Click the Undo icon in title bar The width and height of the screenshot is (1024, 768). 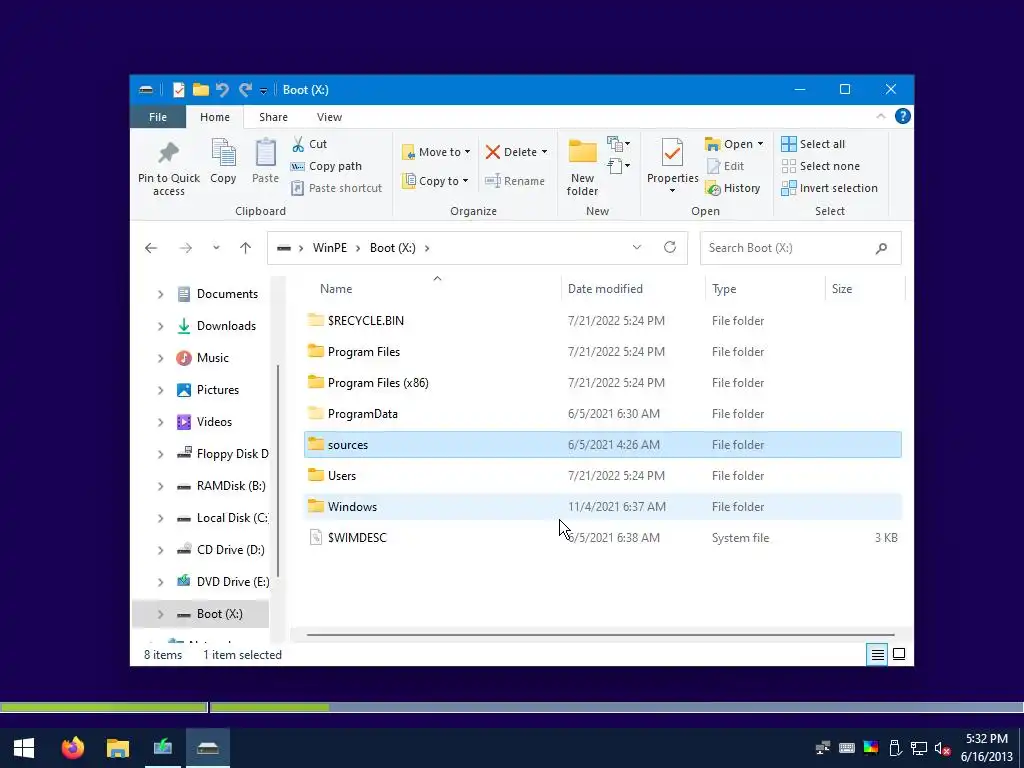[222, 90]
